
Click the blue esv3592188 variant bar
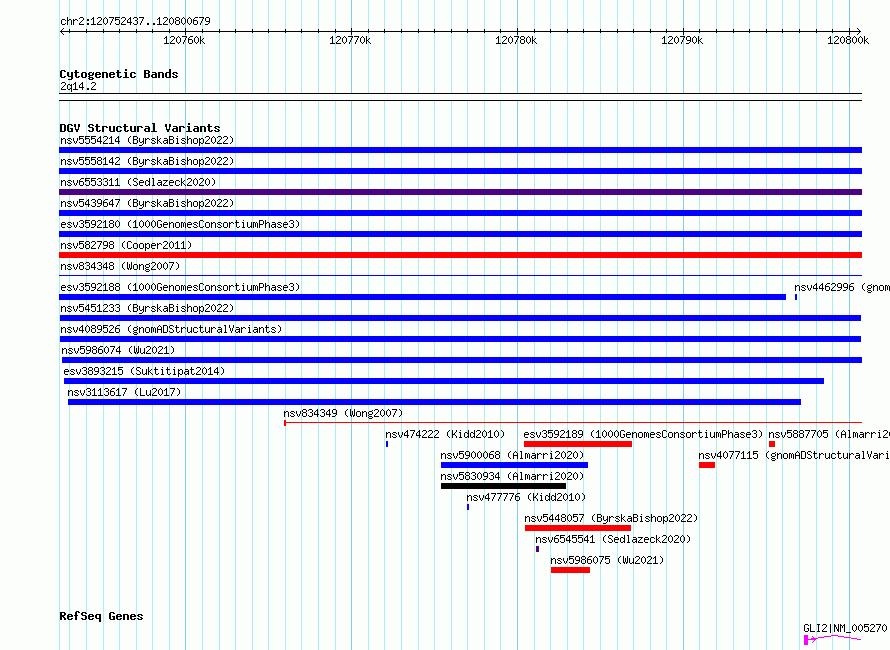click(x=422, y=297)
